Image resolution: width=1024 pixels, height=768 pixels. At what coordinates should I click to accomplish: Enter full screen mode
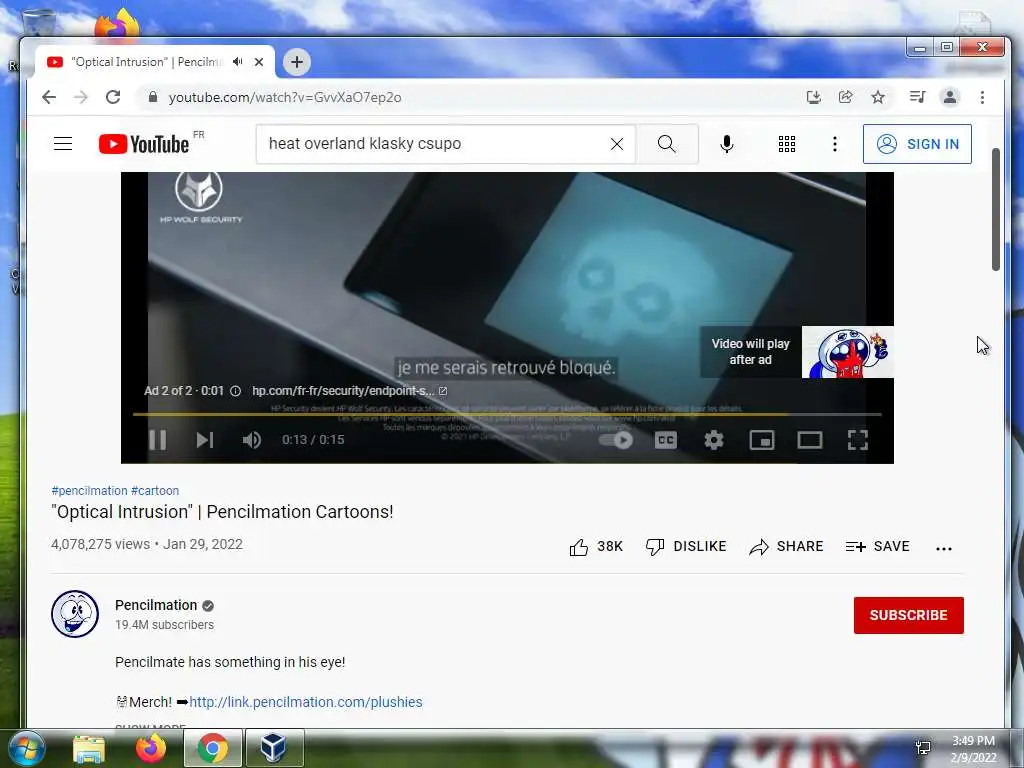[857, 440]
